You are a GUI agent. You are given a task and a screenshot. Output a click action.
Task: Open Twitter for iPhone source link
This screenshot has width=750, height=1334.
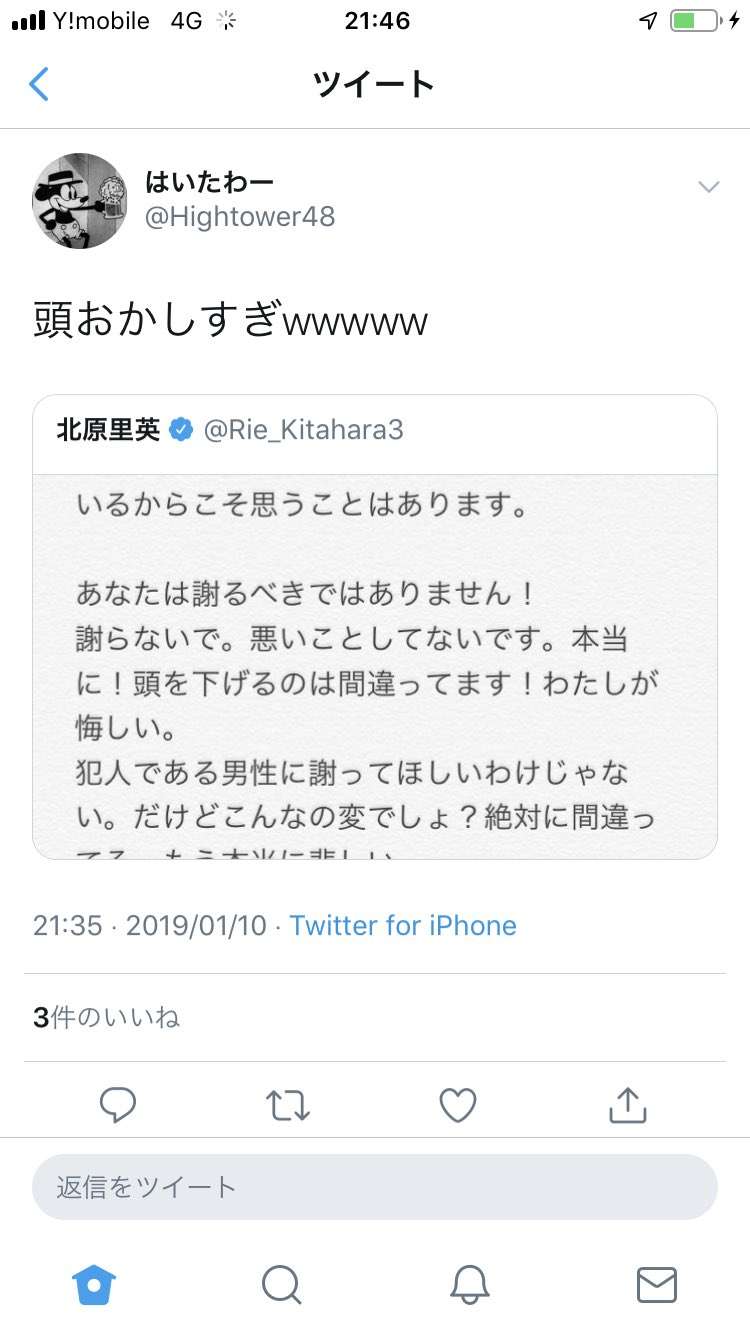(403, 925)
